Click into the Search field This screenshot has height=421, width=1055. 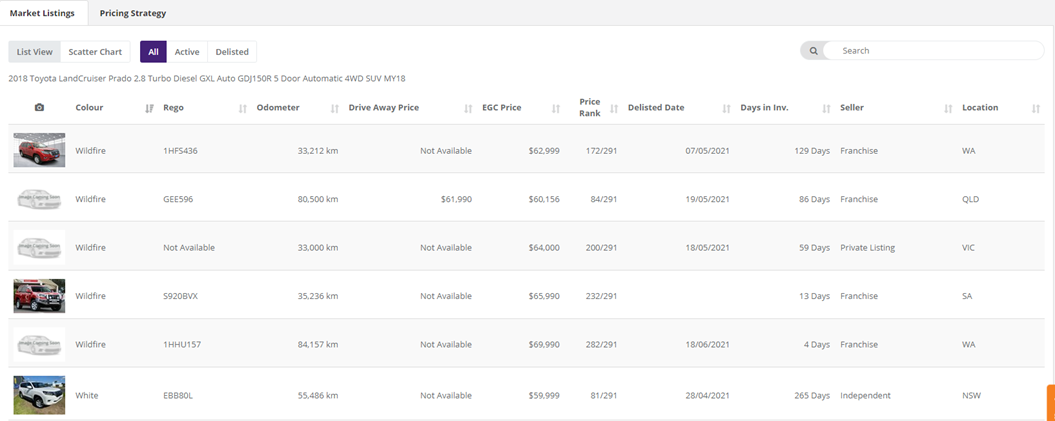click(x=933, y=50)
